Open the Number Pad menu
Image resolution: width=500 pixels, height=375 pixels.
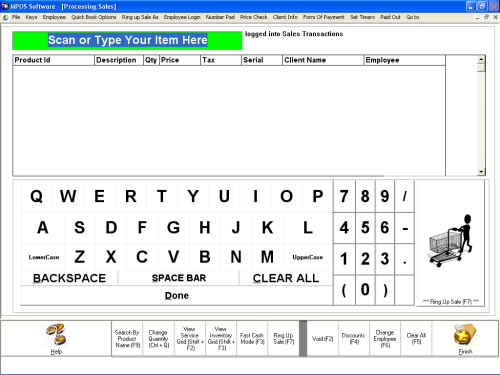coord(220,17)
